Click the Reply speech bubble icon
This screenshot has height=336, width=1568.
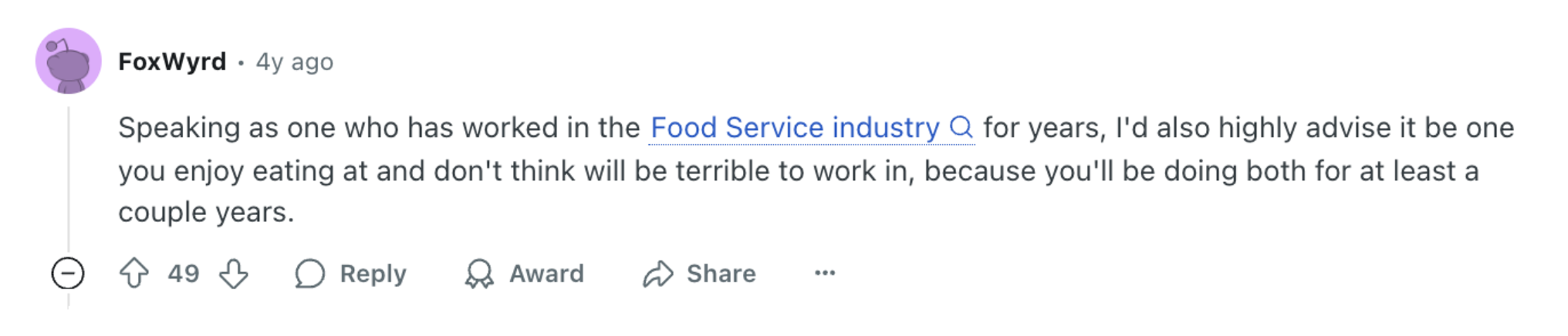[x=310, y=273]
